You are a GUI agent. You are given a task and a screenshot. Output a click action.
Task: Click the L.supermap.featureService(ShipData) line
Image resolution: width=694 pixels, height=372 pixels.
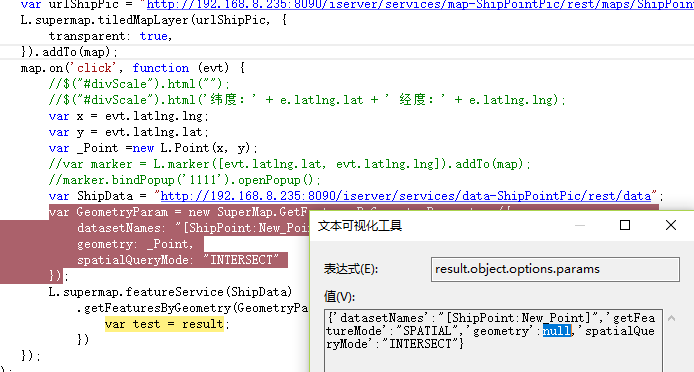coord(171,292)
